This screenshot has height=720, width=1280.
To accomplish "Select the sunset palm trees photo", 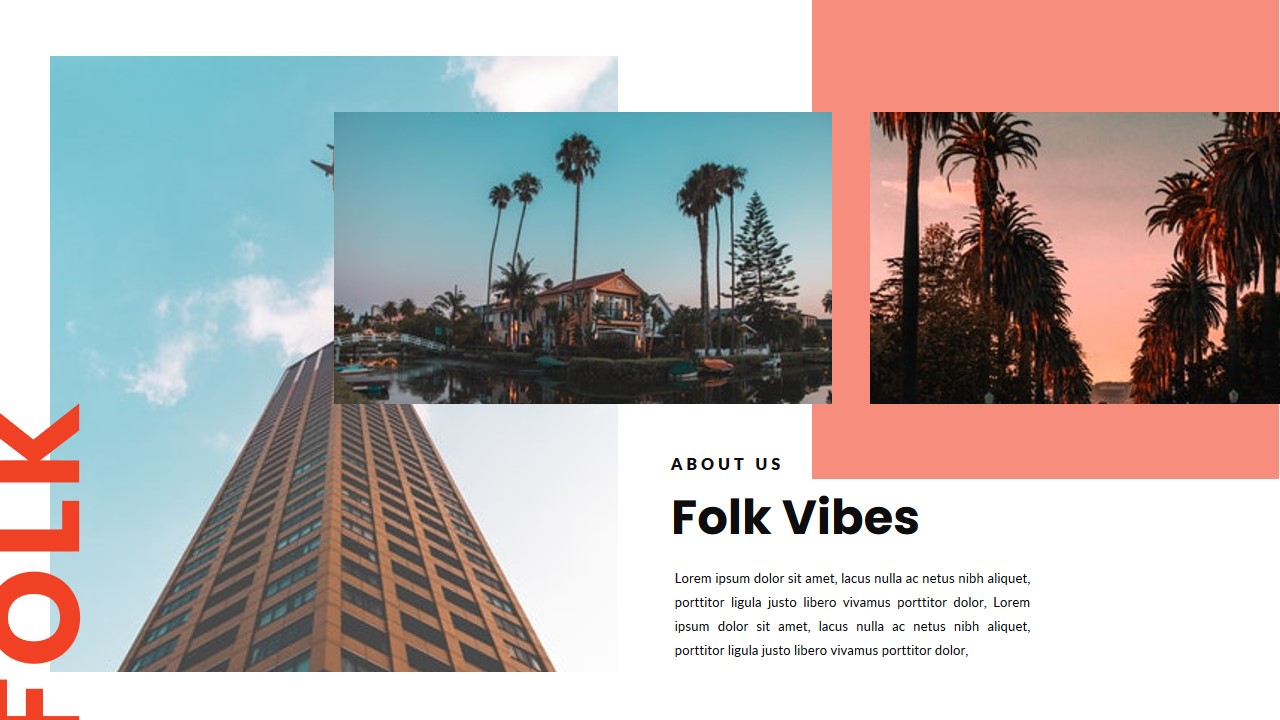I will 1075,258.
